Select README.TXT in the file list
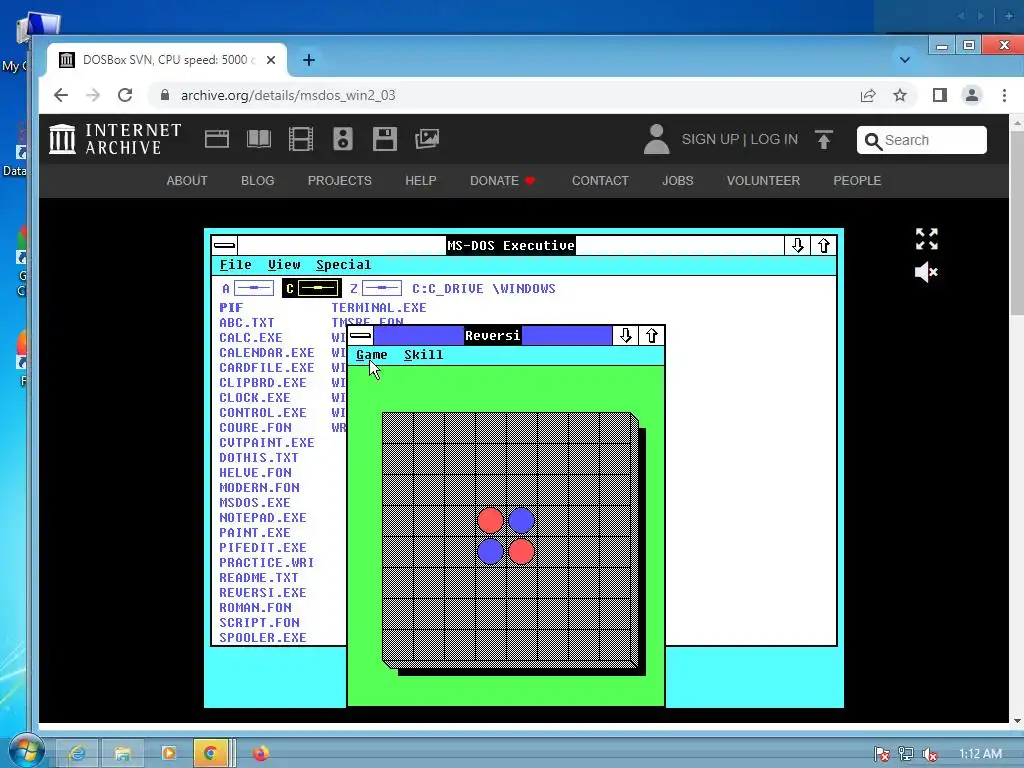This screenshot has width=1024, height=768. [259, 577]
